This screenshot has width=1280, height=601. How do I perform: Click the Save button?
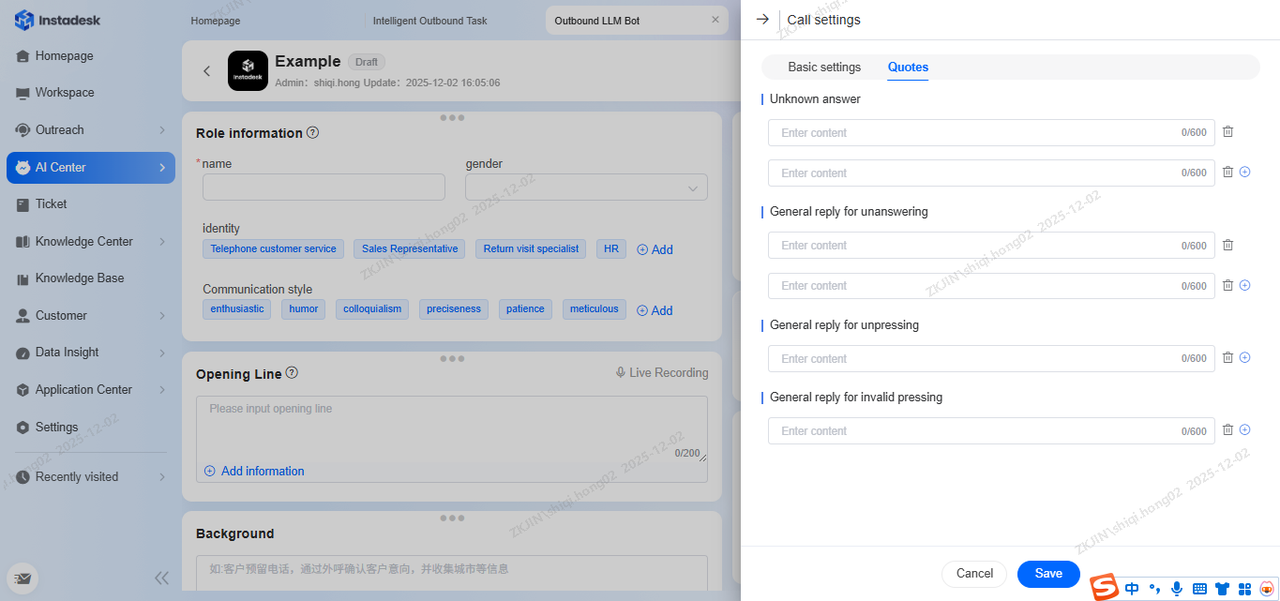point(1048,573)
